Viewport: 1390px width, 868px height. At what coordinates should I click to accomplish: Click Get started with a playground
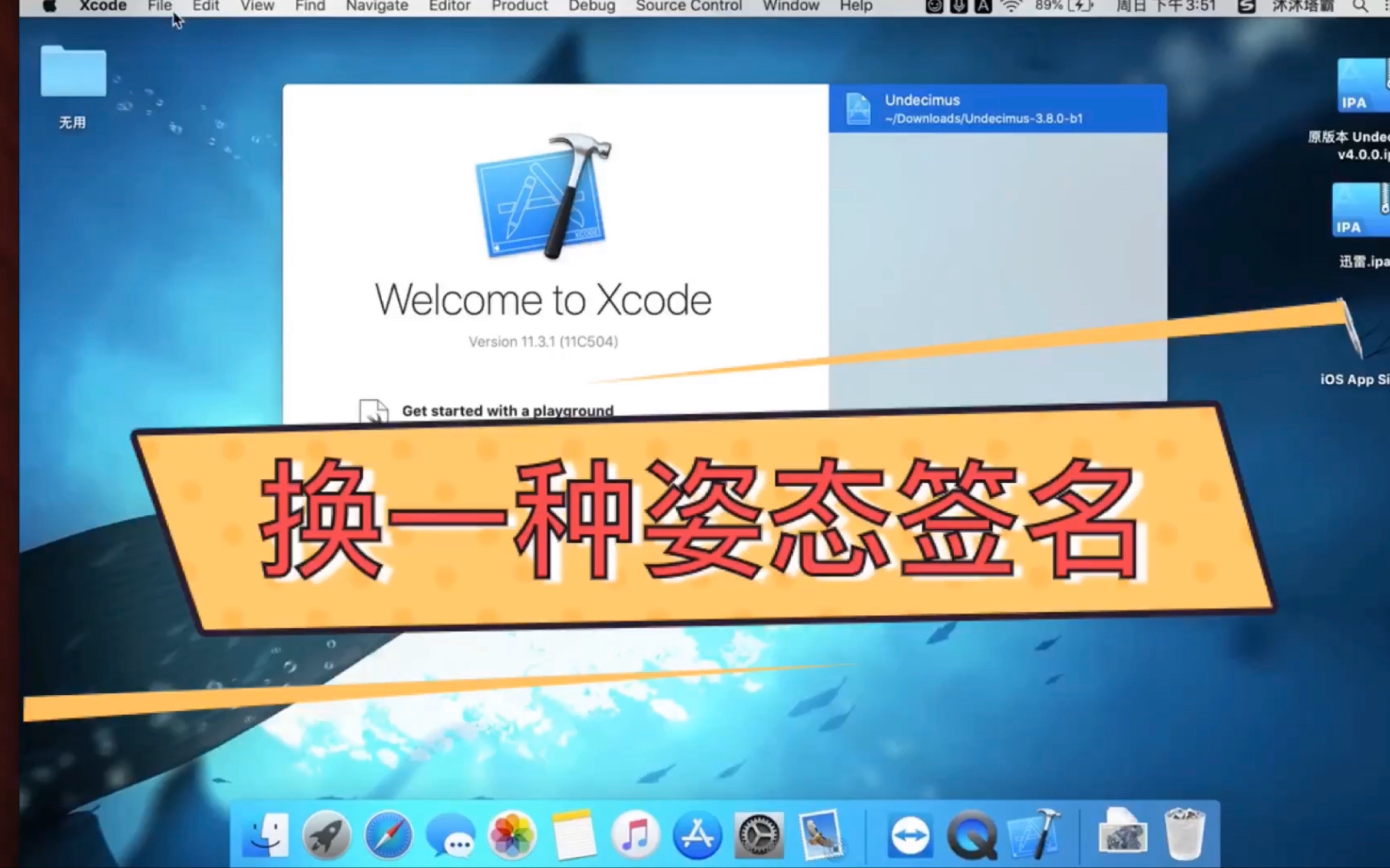507,411
